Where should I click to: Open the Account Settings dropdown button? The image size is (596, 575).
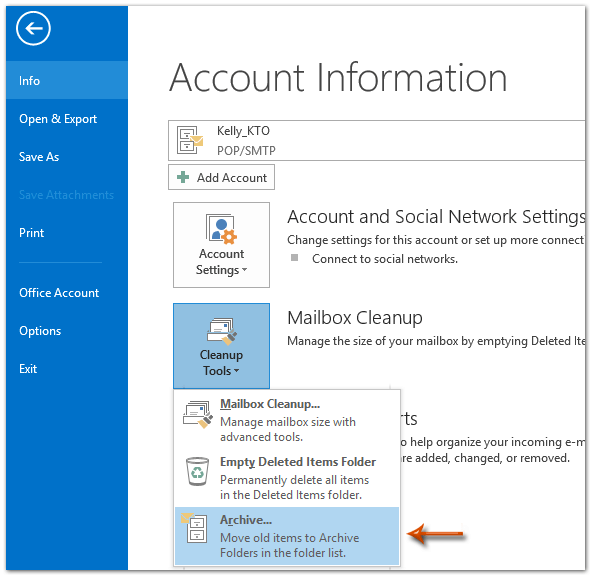coord(222,245)
